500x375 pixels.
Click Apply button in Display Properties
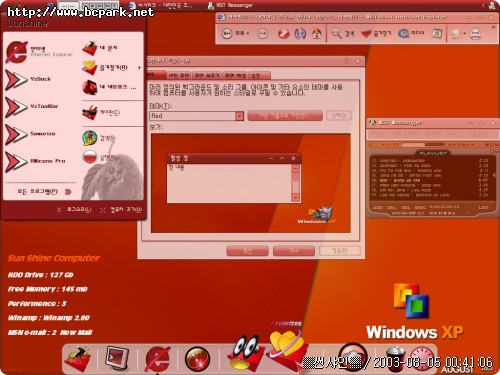tap(340, 251)
